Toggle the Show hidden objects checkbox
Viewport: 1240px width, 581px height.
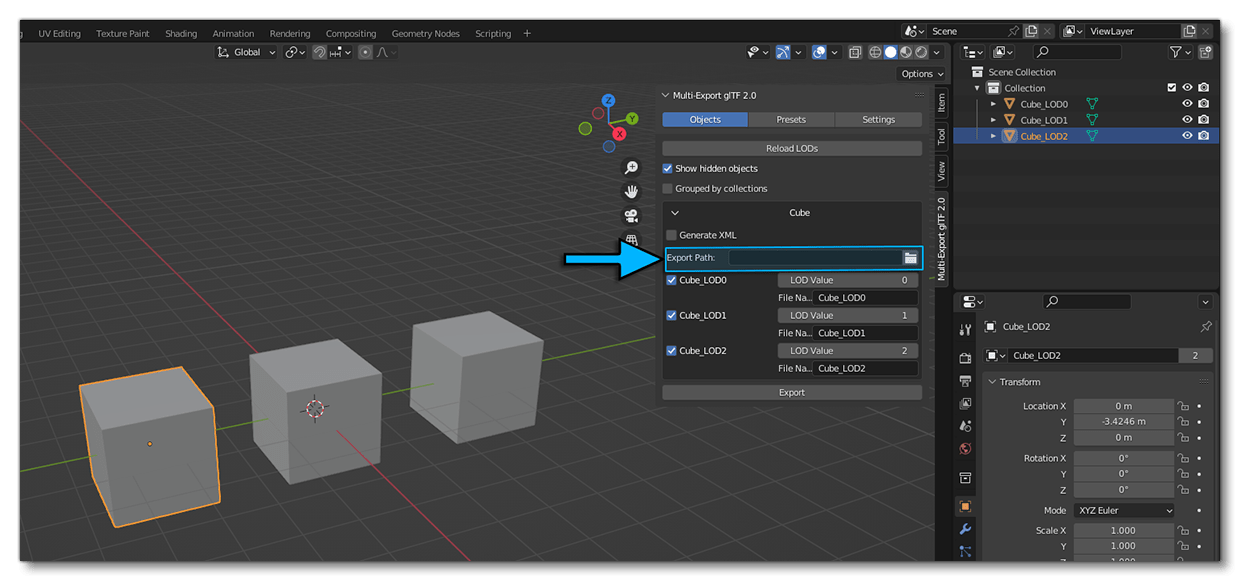(668, 168)
